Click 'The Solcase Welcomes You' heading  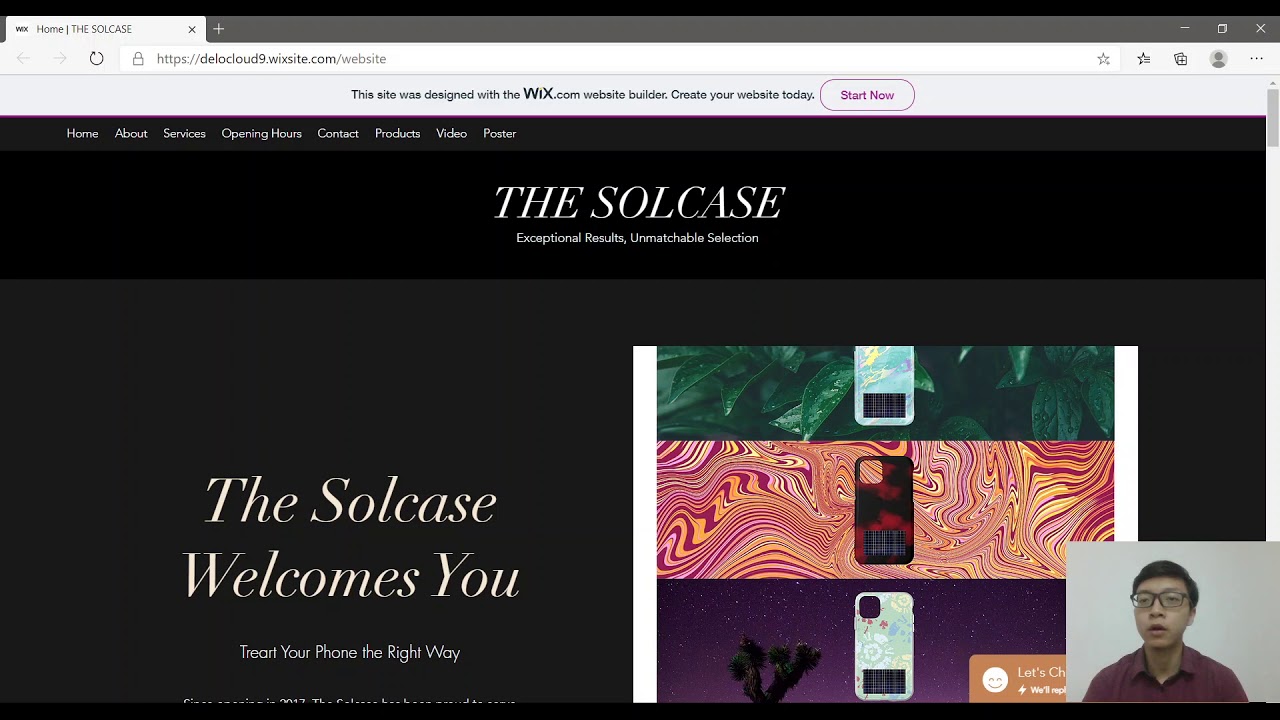(x=350, y=538)
